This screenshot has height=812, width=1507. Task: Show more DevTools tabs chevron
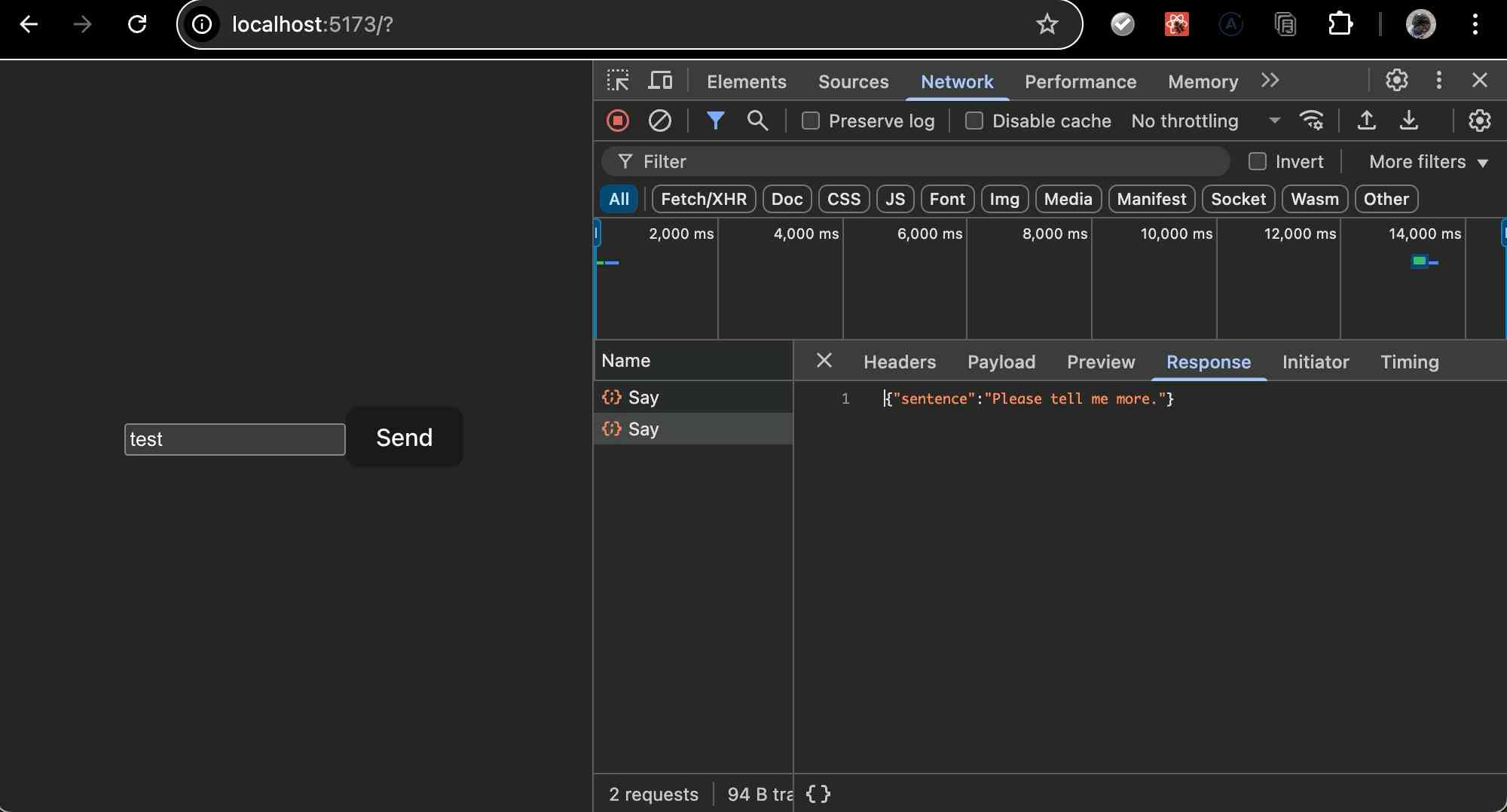pyautogui.click(x=1270, y=81)
